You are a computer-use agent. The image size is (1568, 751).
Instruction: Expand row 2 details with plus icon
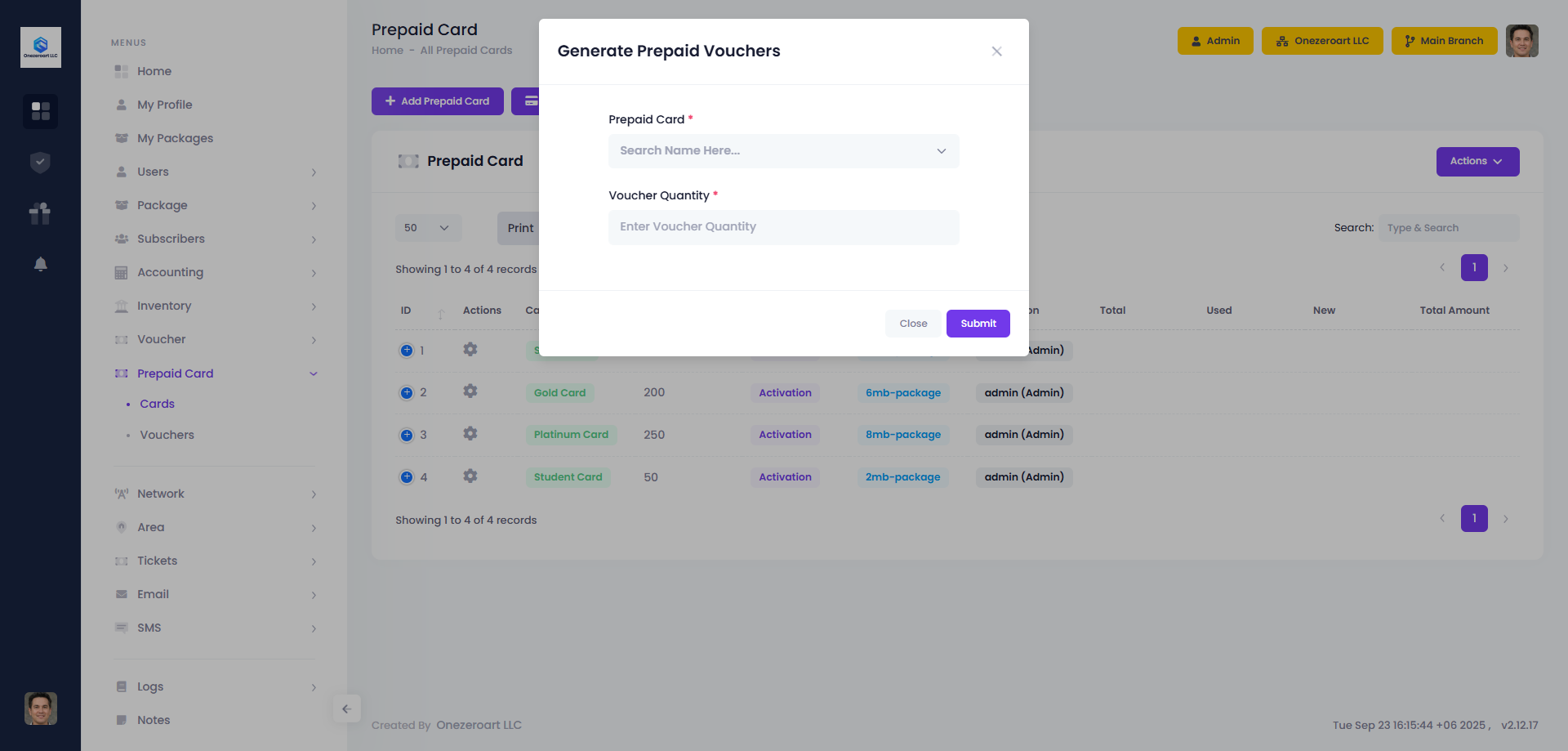(x=407, y=392)
